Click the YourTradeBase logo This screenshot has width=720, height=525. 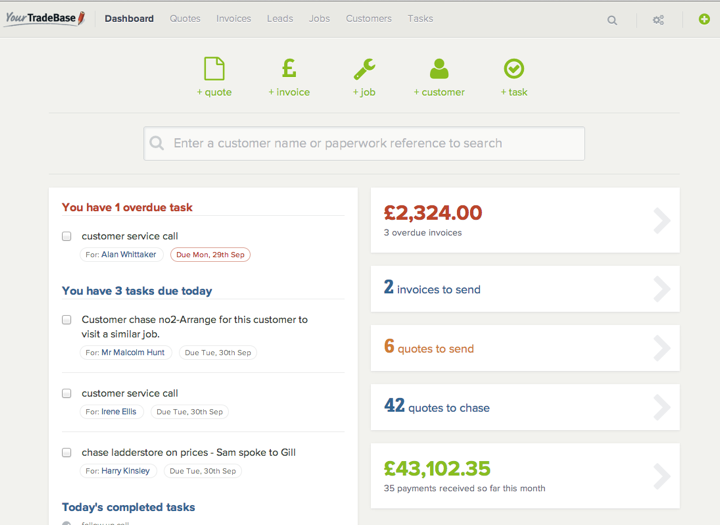(45, 18)
